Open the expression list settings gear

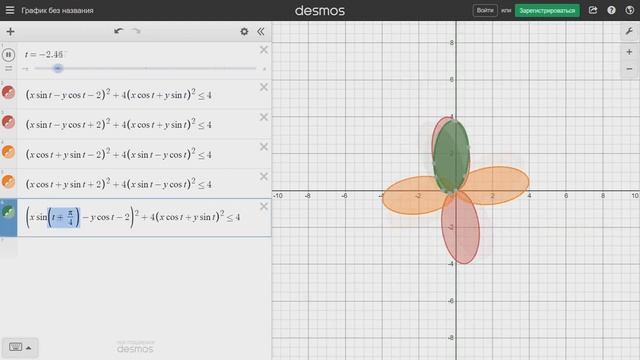click(x=244, y=31)
